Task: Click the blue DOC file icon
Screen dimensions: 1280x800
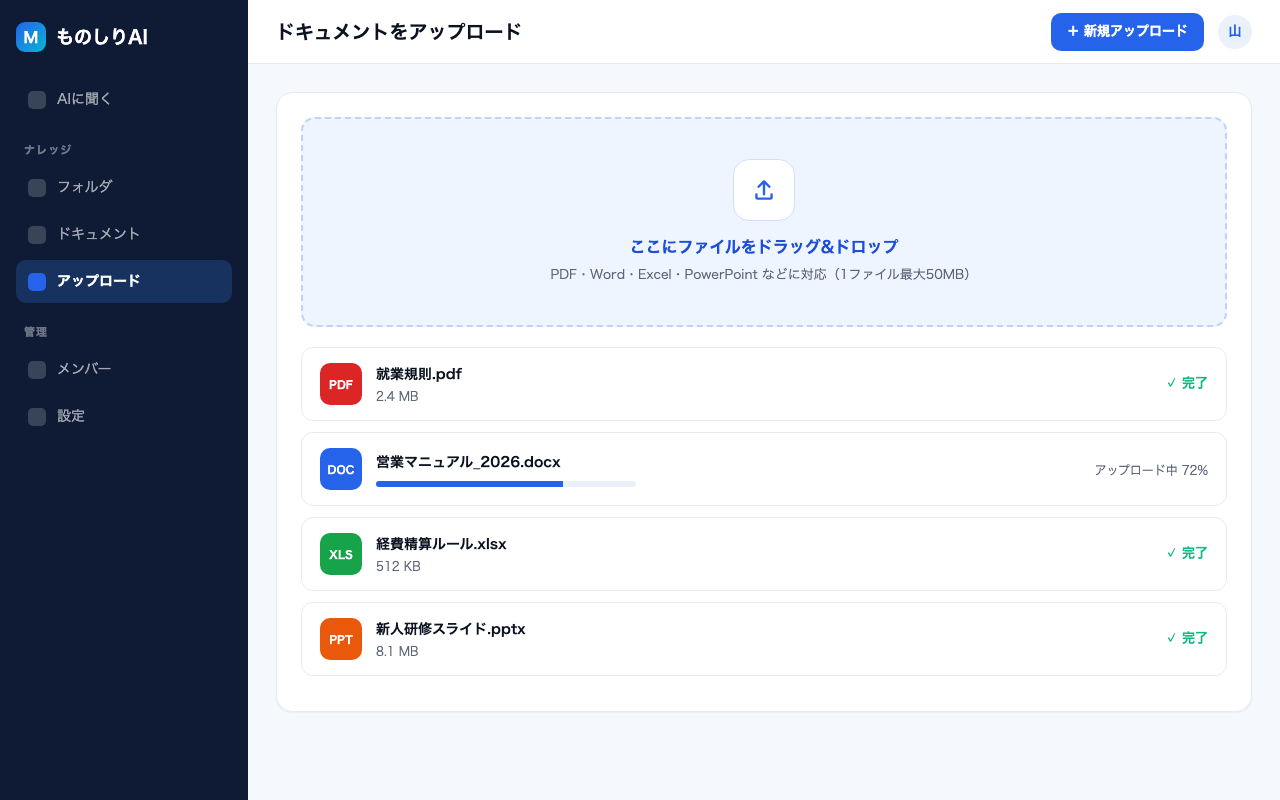Action: (x=341, y=469)
